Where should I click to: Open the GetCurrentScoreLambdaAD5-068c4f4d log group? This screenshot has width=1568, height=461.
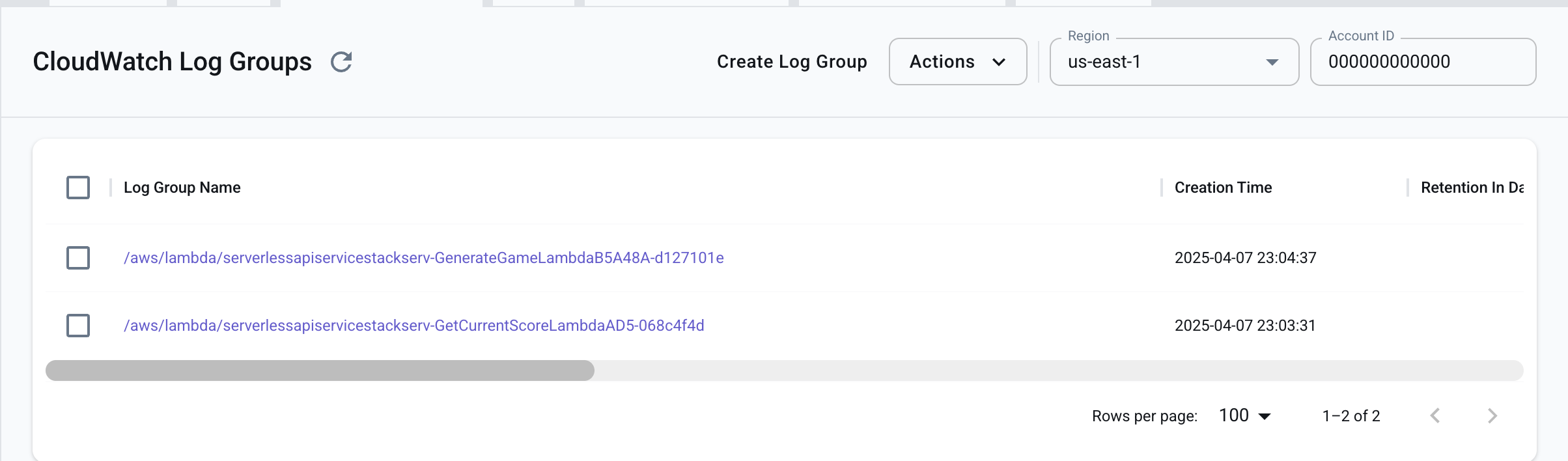click(x=414, y=326)
